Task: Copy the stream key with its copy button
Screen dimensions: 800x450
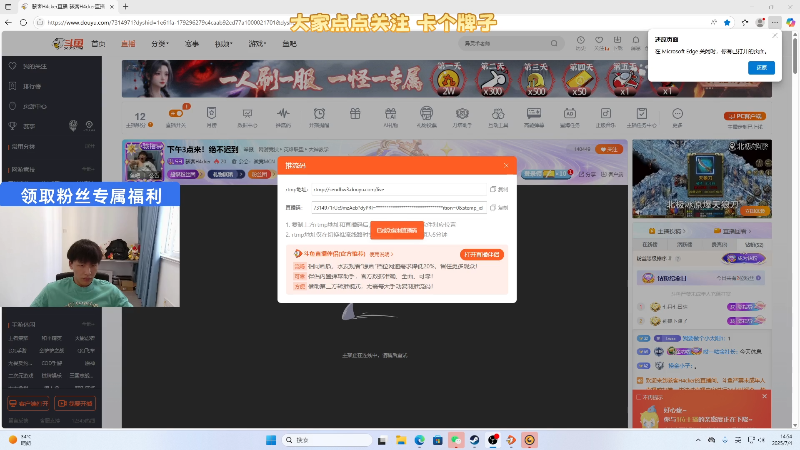Action: (499, 208)
